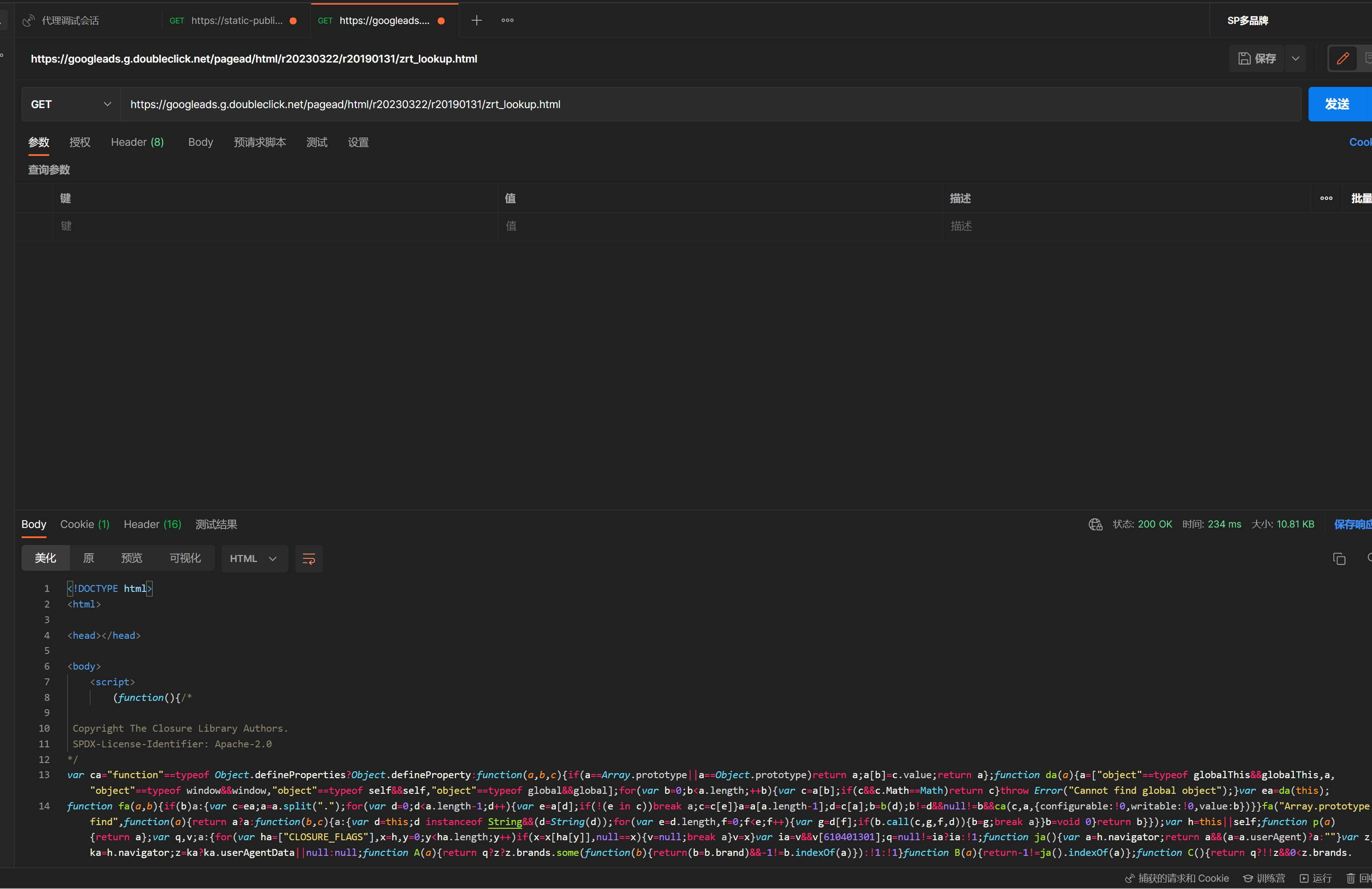Click the orange pencil edit icon
1372x889 pixels.
[x=1343, y=58]
